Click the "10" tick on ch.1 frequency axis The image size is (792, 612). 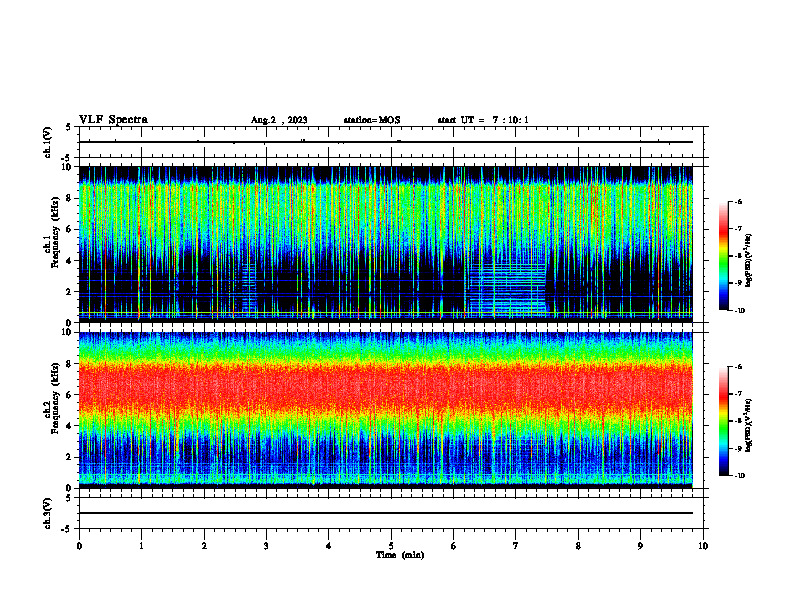click(x=67, y=167)
